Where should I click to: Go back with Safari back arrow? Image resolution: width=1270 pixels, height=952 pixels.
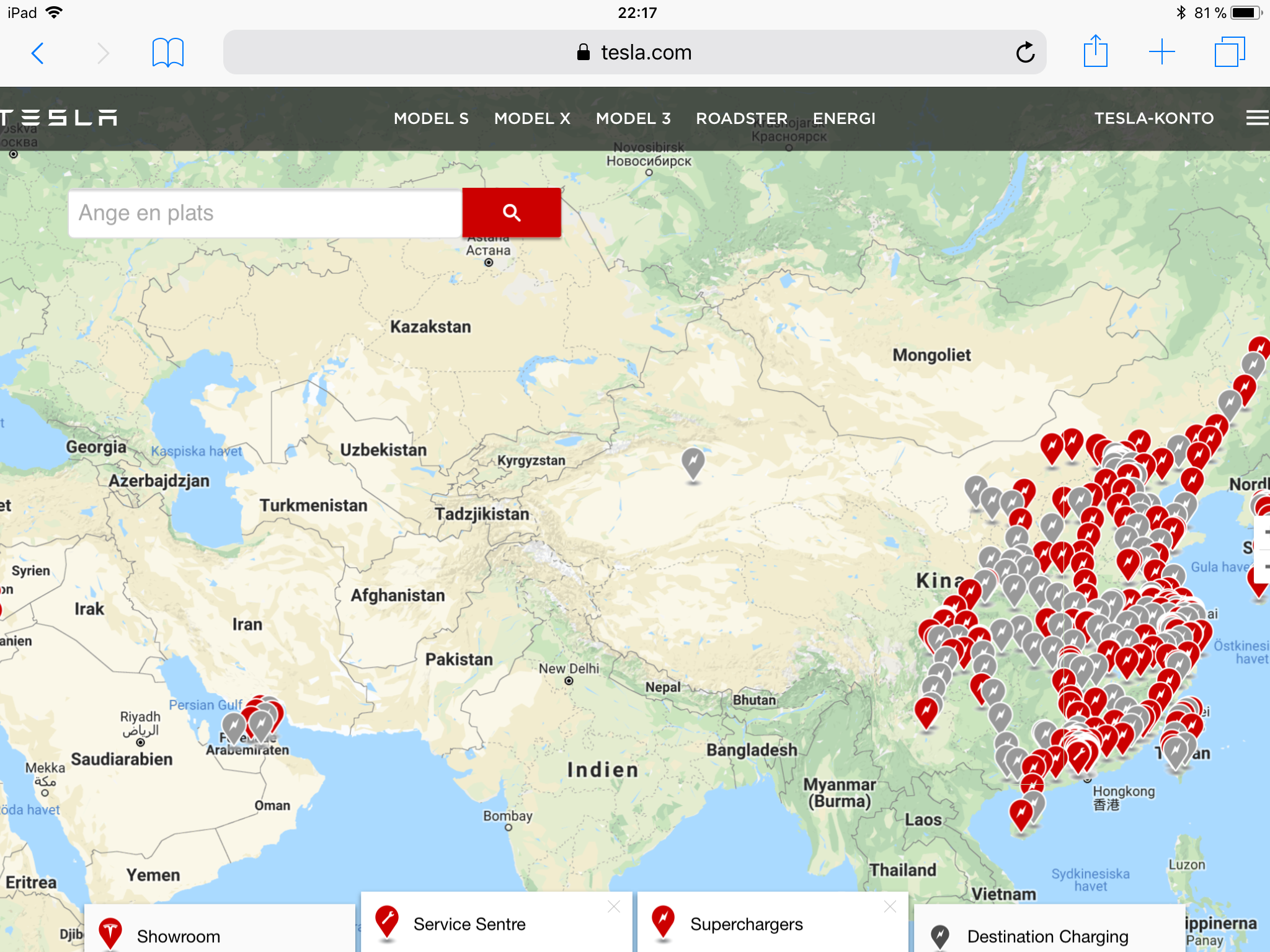[x=38, y=53]
